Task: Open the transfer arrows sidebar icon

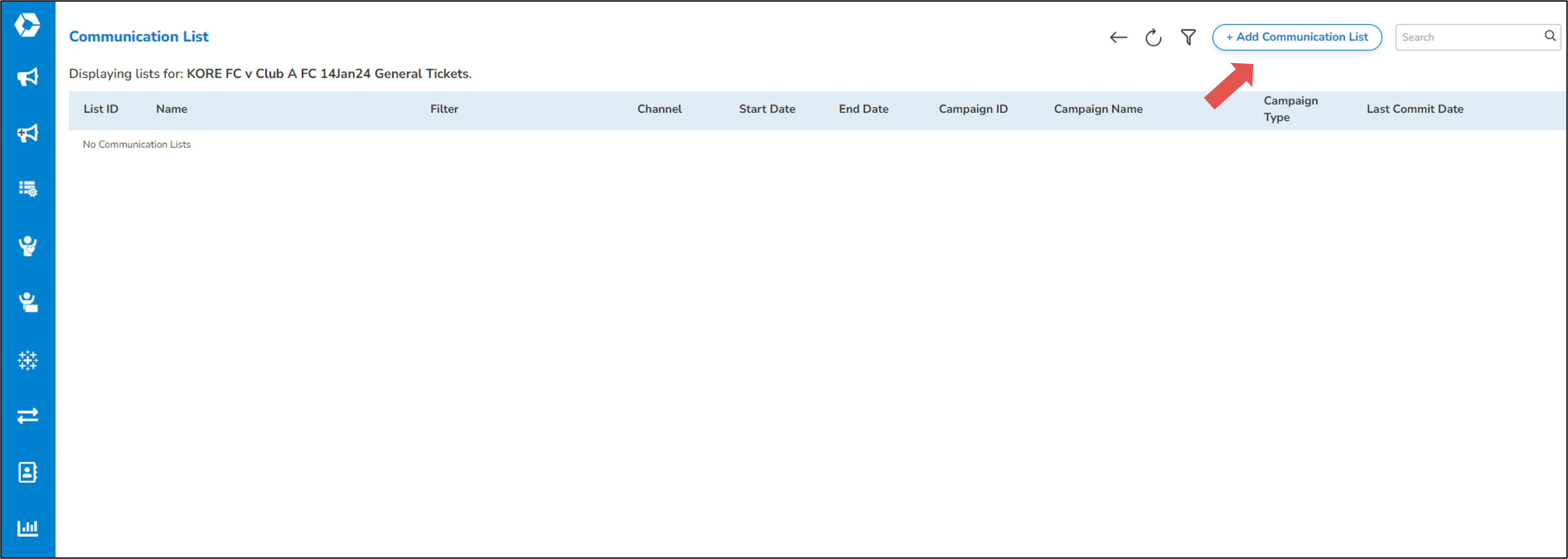Action: point(27,416)
